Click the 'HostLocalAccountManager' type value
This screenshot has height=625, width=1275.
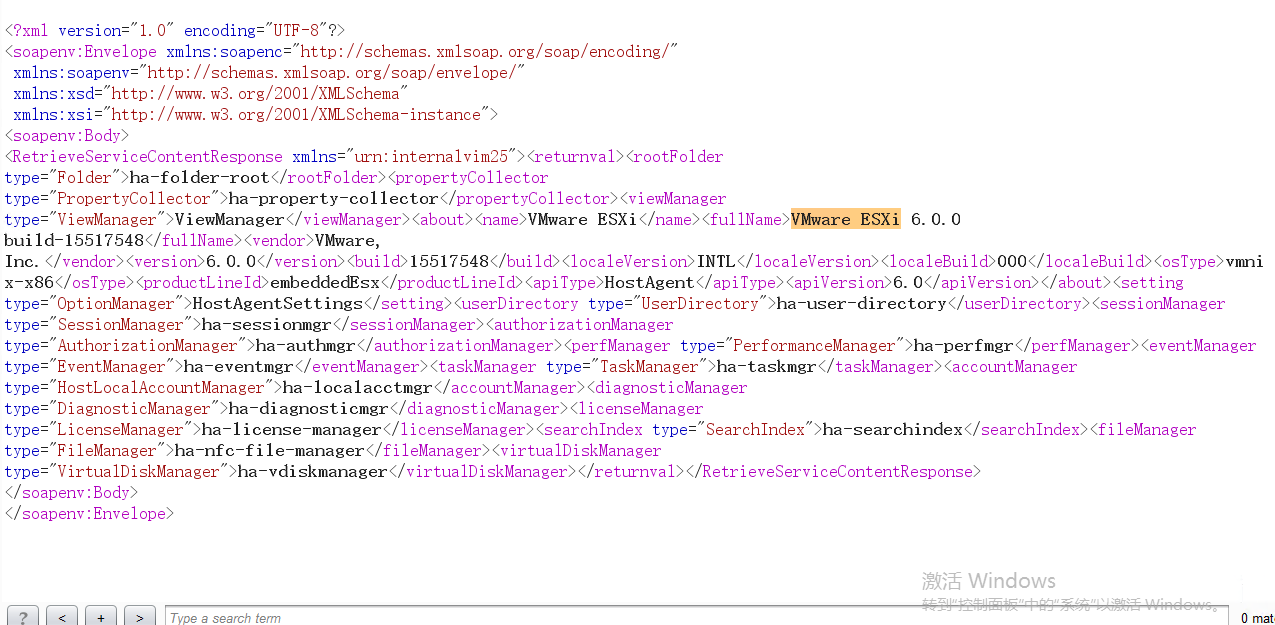tap(161, 387)
